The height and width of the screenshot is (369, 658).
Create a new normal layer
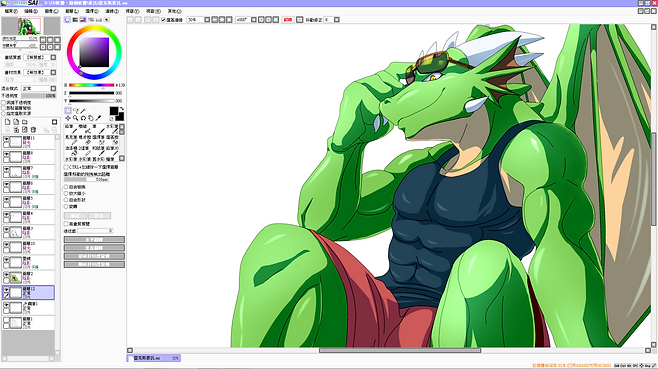[x=7, y=122]
